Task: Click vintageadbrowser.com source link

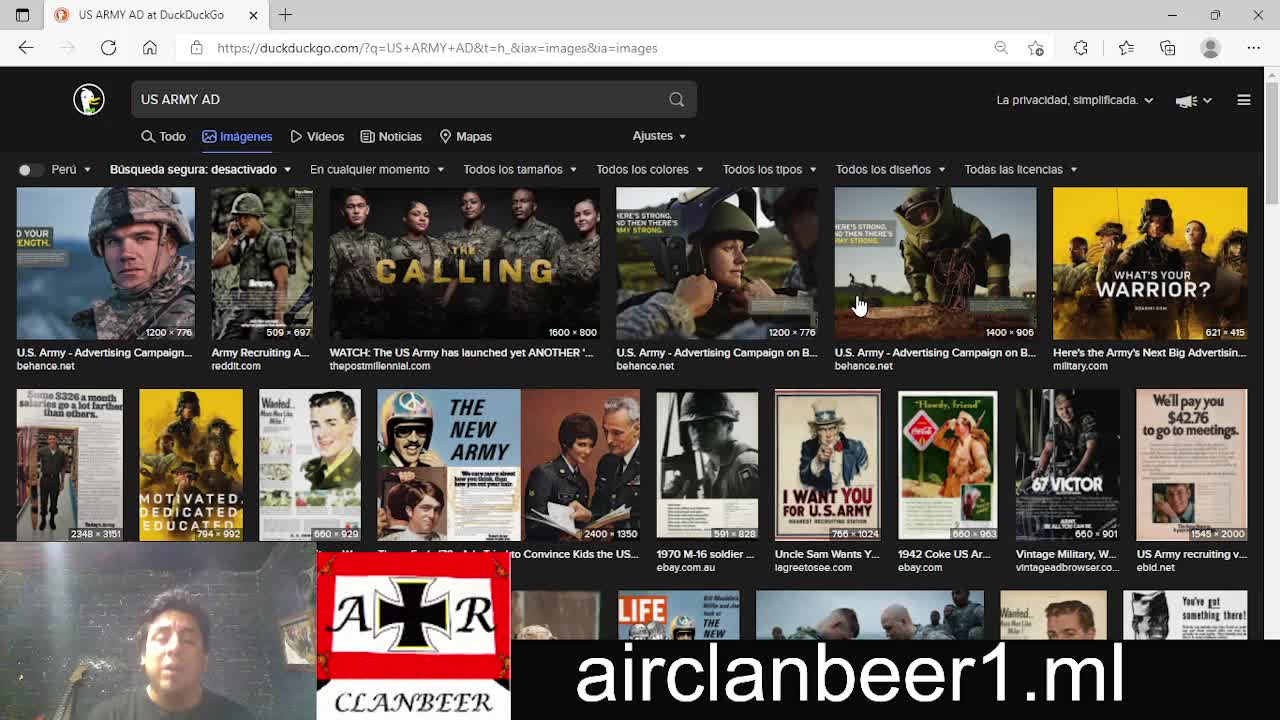Action: (x=1065, y=568)
